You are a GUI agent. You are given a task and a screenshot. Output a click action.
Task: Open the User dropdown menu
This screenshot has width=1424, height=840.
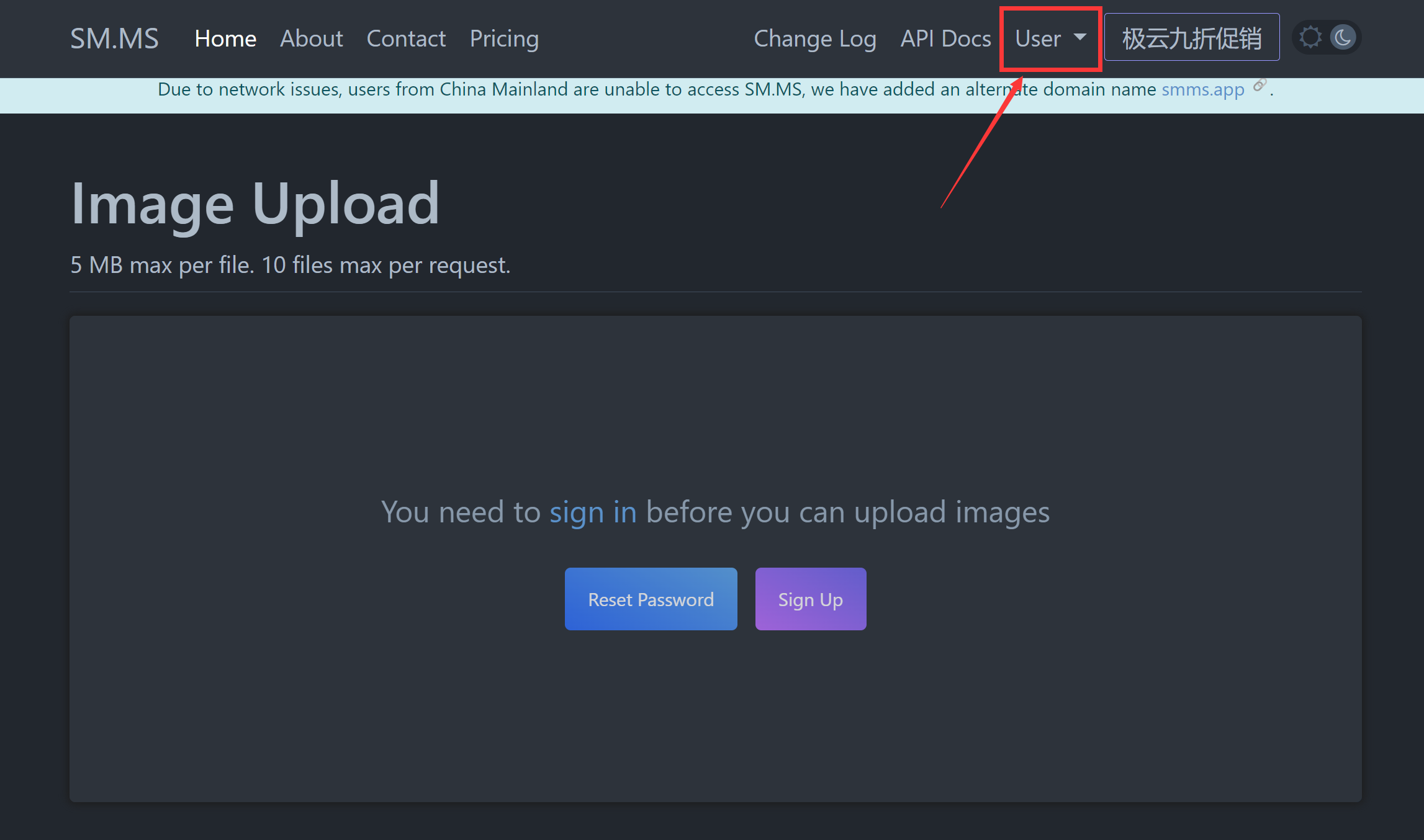(x=1048, y=38)
